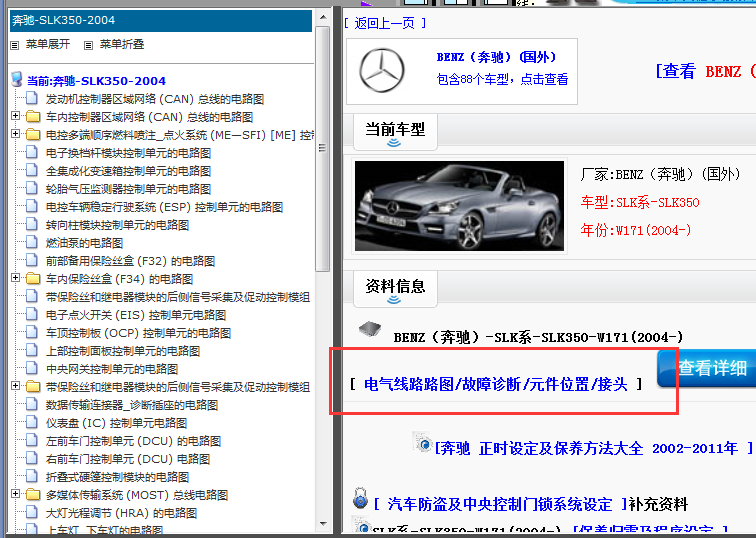This screenshot has height=538, width=756.
Task: Click document icon of 仪表盘 (IC) 控制单元电路图
Action: (x=32, y=423)
